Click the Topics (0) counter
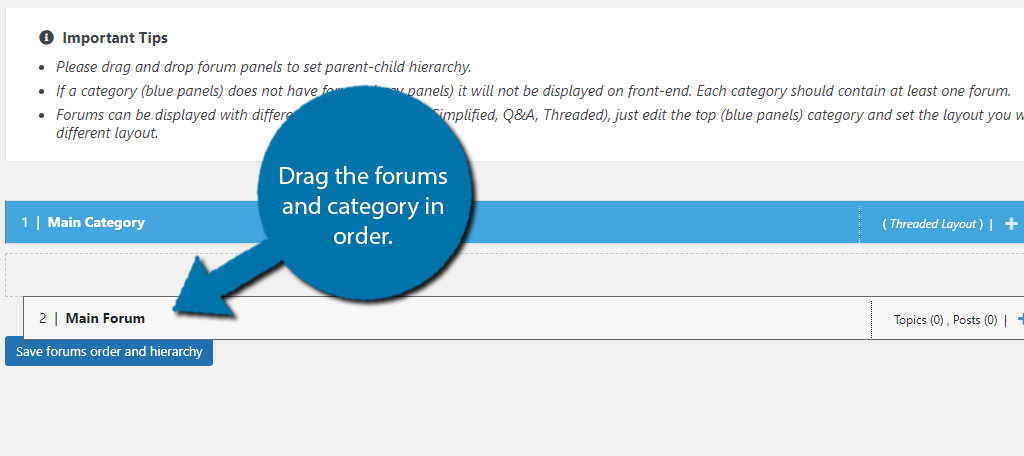 (919, 319)
